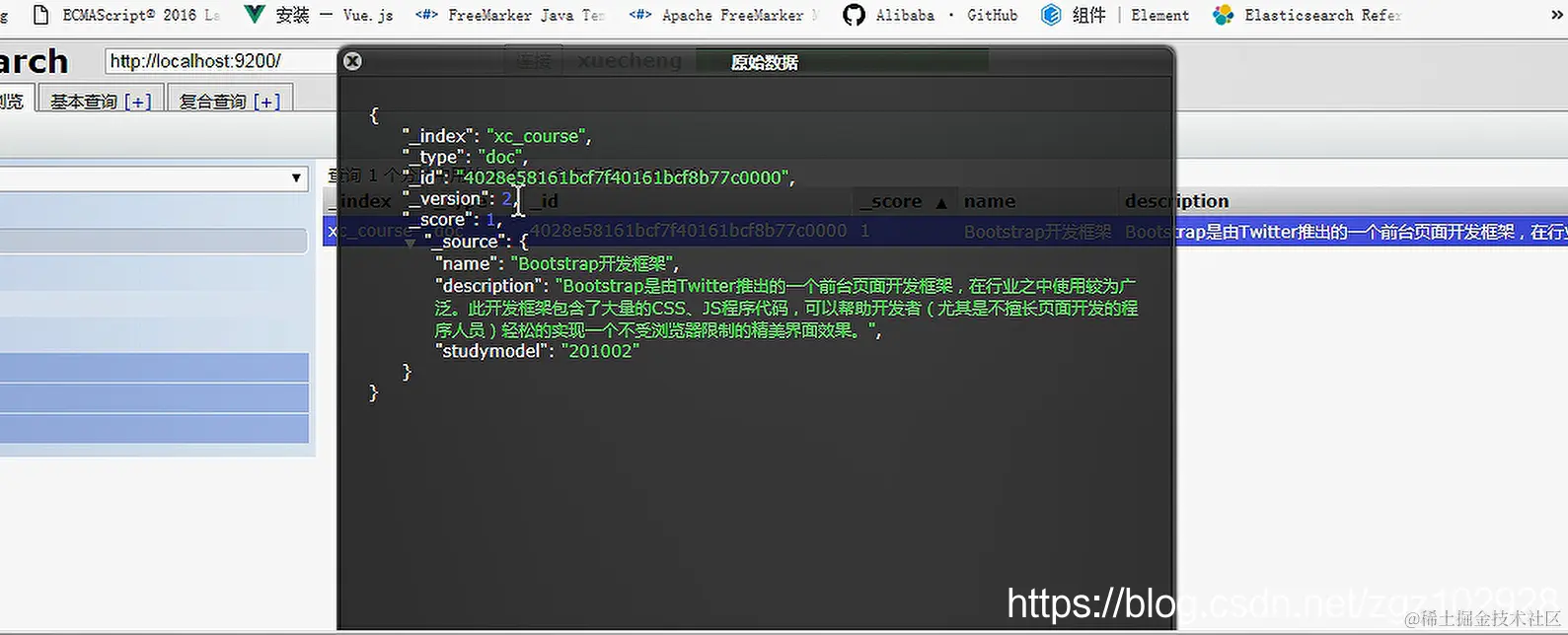This screenshot has height=635, width=1568.
Task: Close the 原始数据 raw data dialog
Action: click(352, 61)
